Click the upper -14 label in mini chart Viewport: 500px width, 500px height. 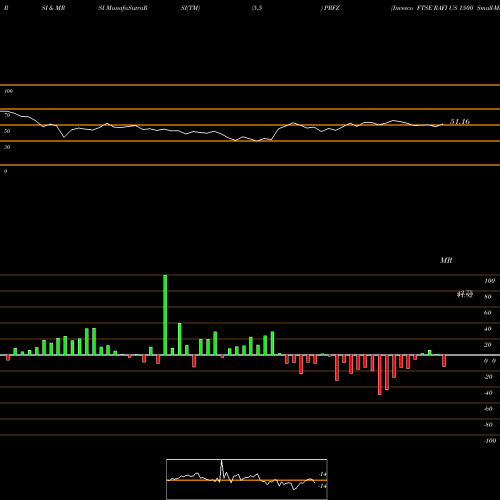click(322, 474)
